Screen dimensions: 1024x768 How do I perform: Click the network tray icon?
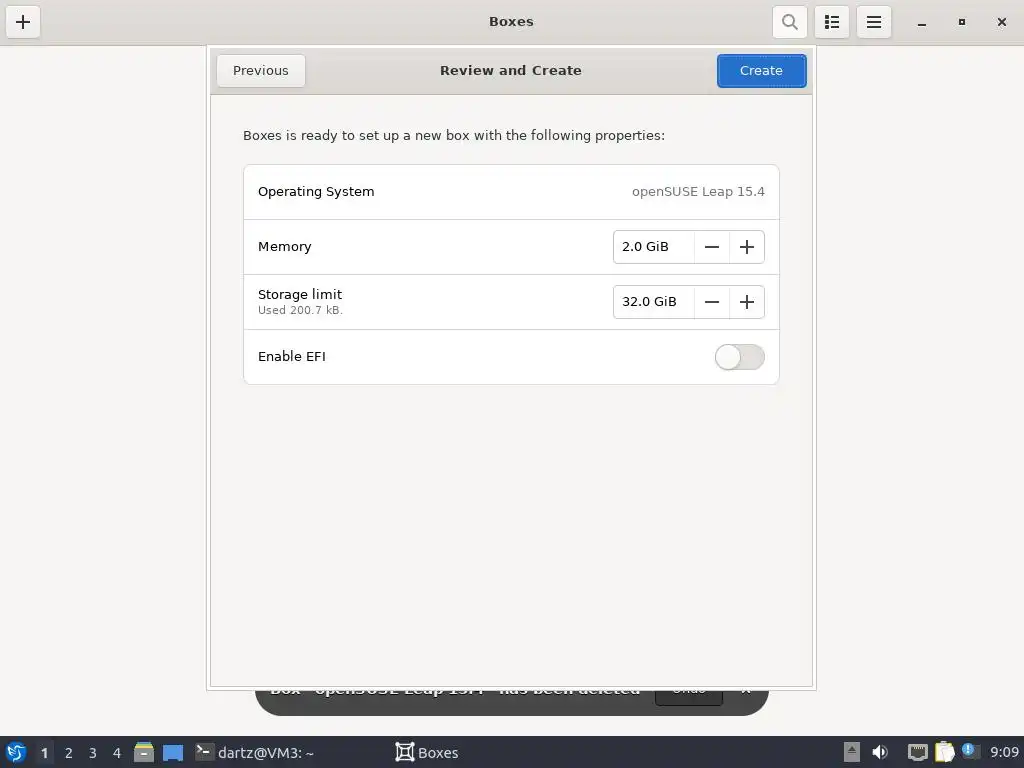tap(918, 752)
